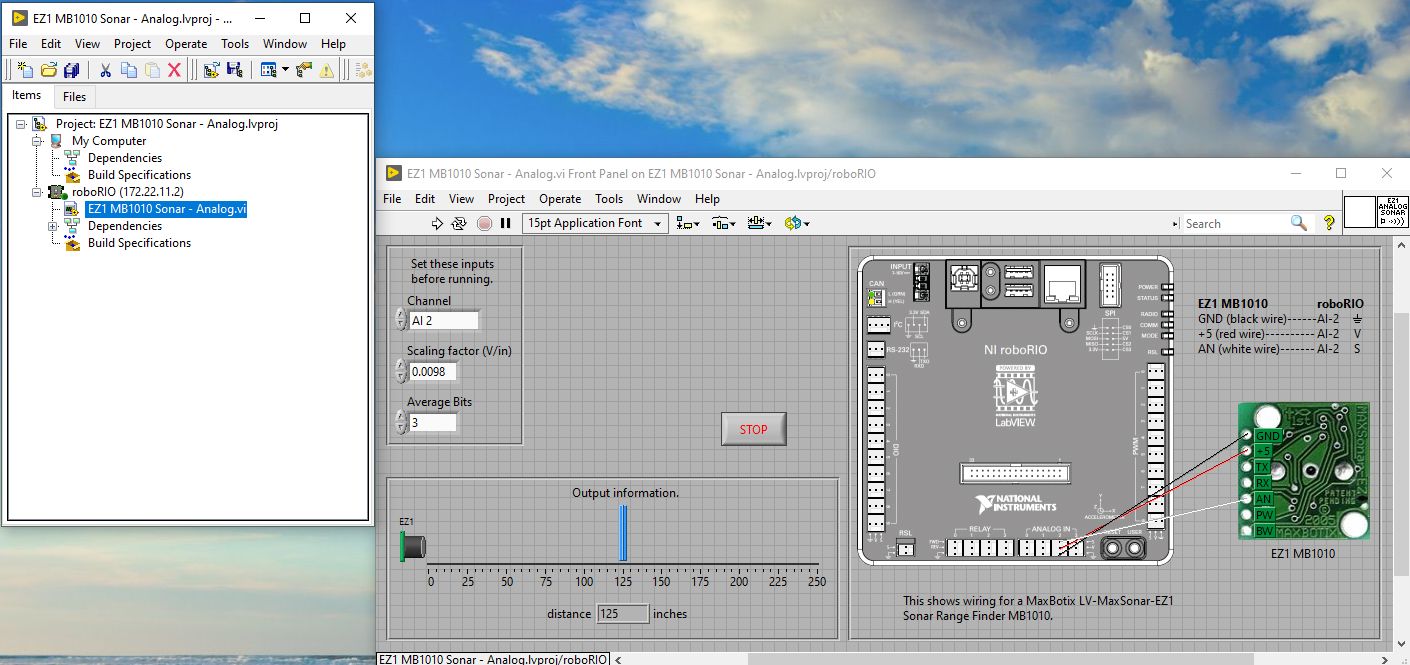Click yellow warning Resolve Conflicts icon
1410x665 pixels.
click(x=327, y=70)
